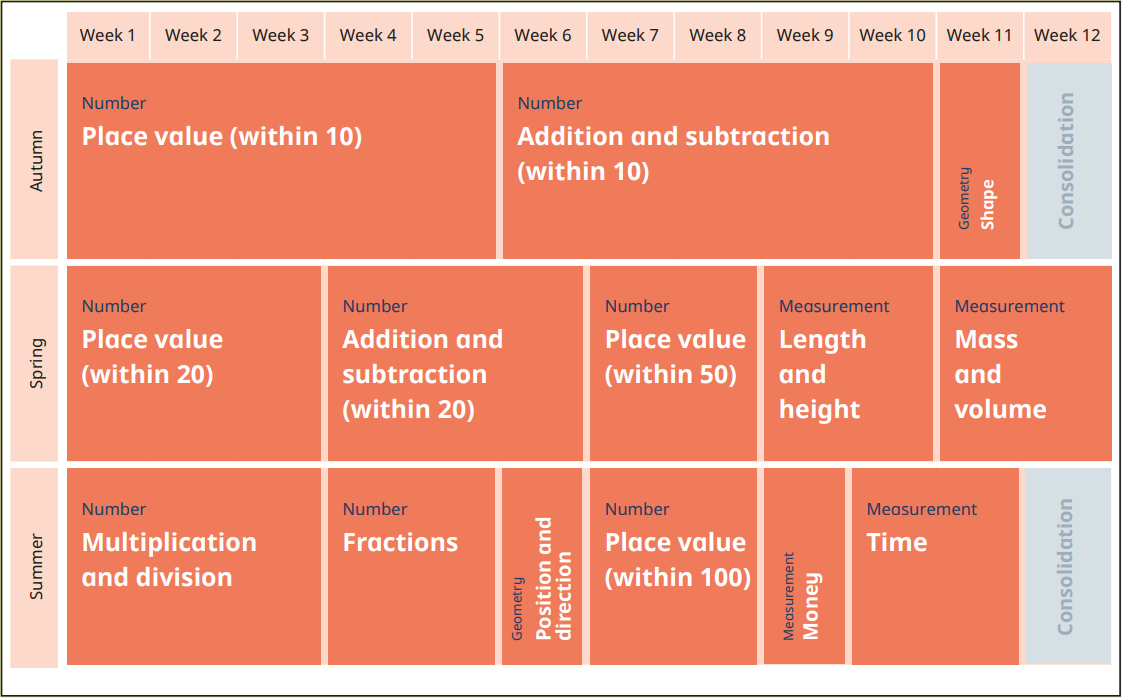Select the Autumn term row label

(x=34, y=160)
